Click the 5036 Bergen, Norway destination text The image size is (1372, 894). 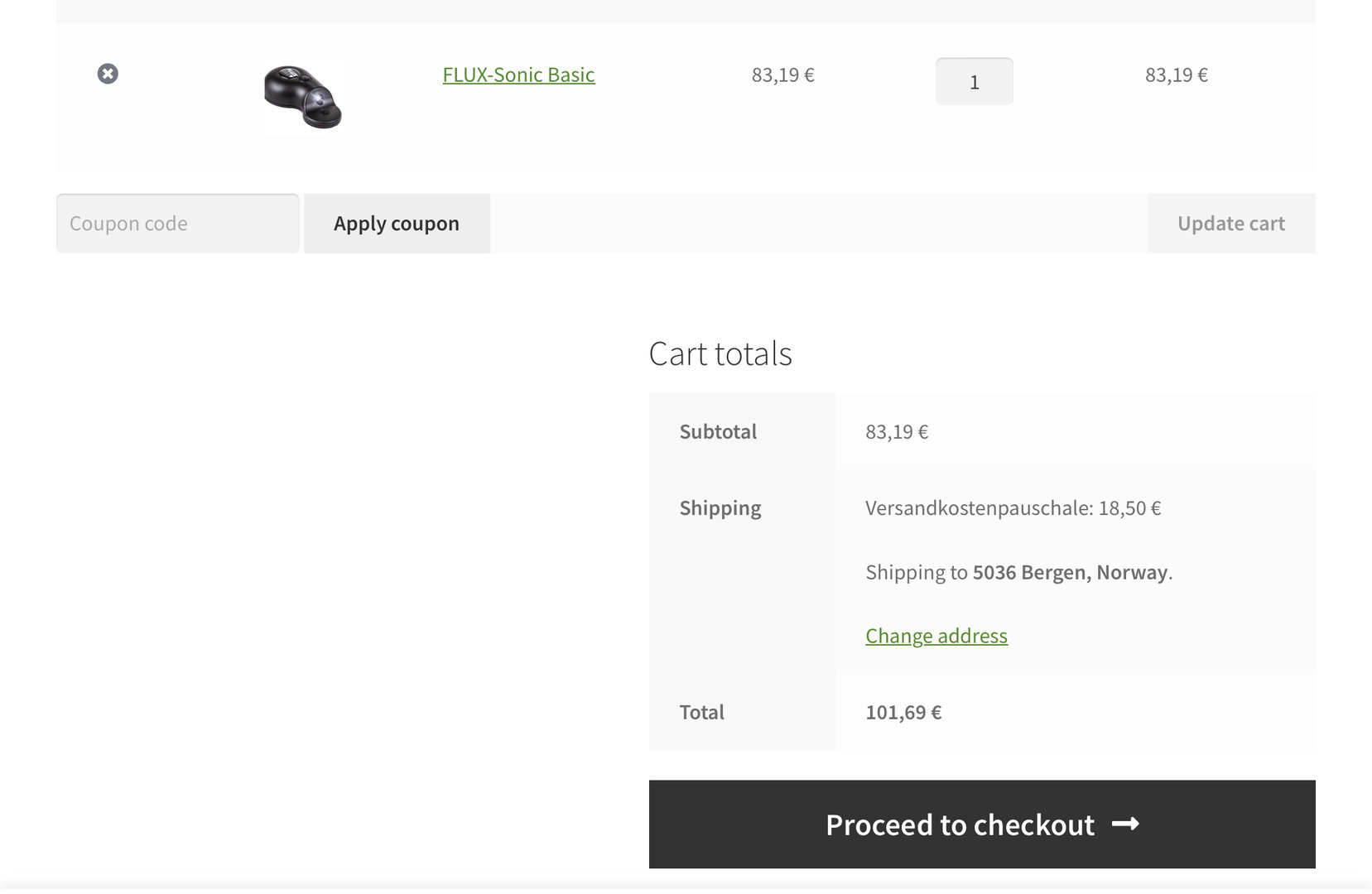click(x=1070, y=572)
